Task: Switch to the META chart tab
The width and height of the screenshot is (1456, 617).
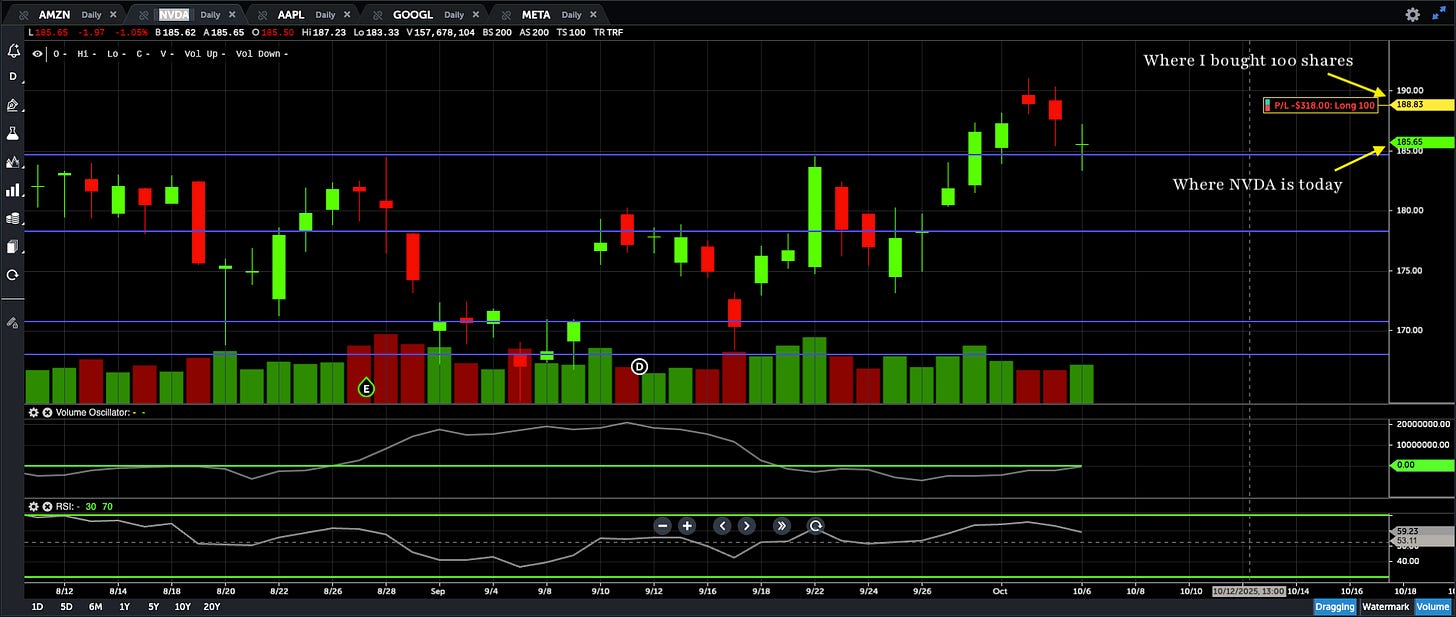Action: (536, 15)
